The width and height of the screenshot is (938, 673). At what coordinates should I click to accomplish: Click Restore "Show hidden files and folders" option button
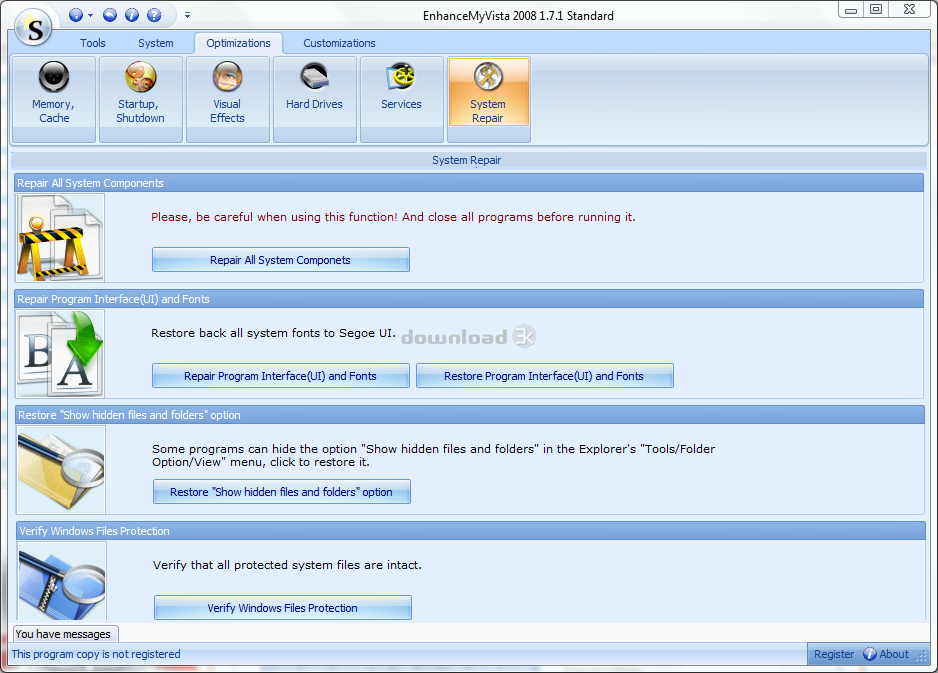(282, 492)
